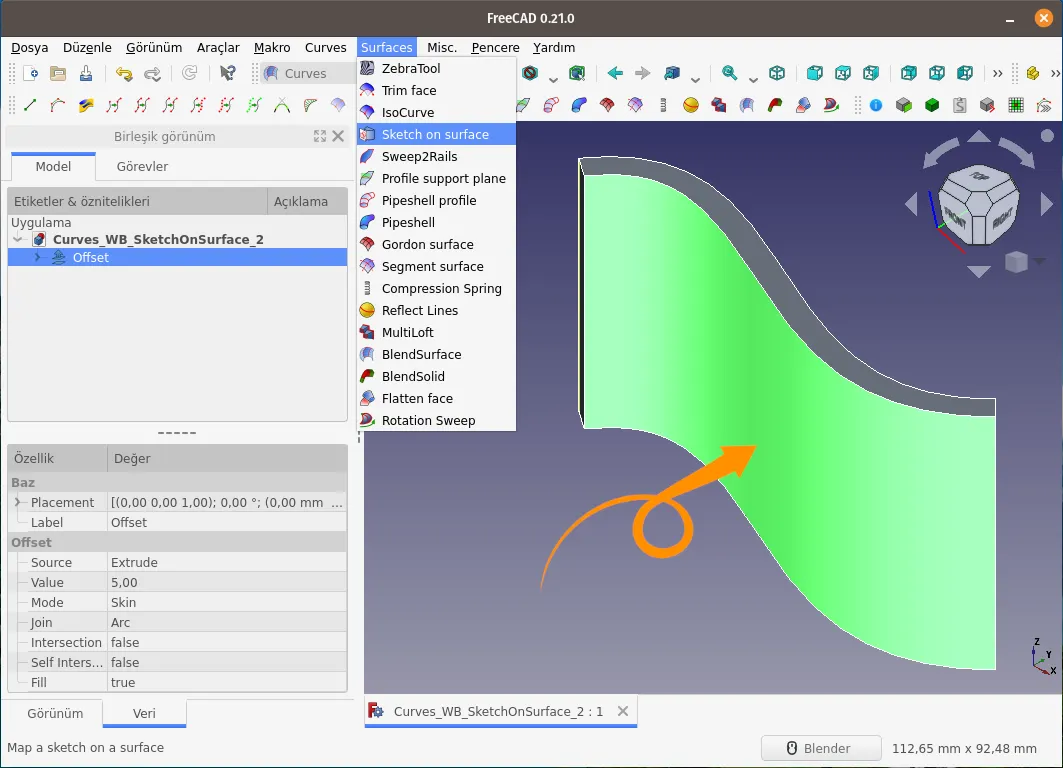Click the zoom magnifier icon
The image size is (1063, 768).
point(729,73)
